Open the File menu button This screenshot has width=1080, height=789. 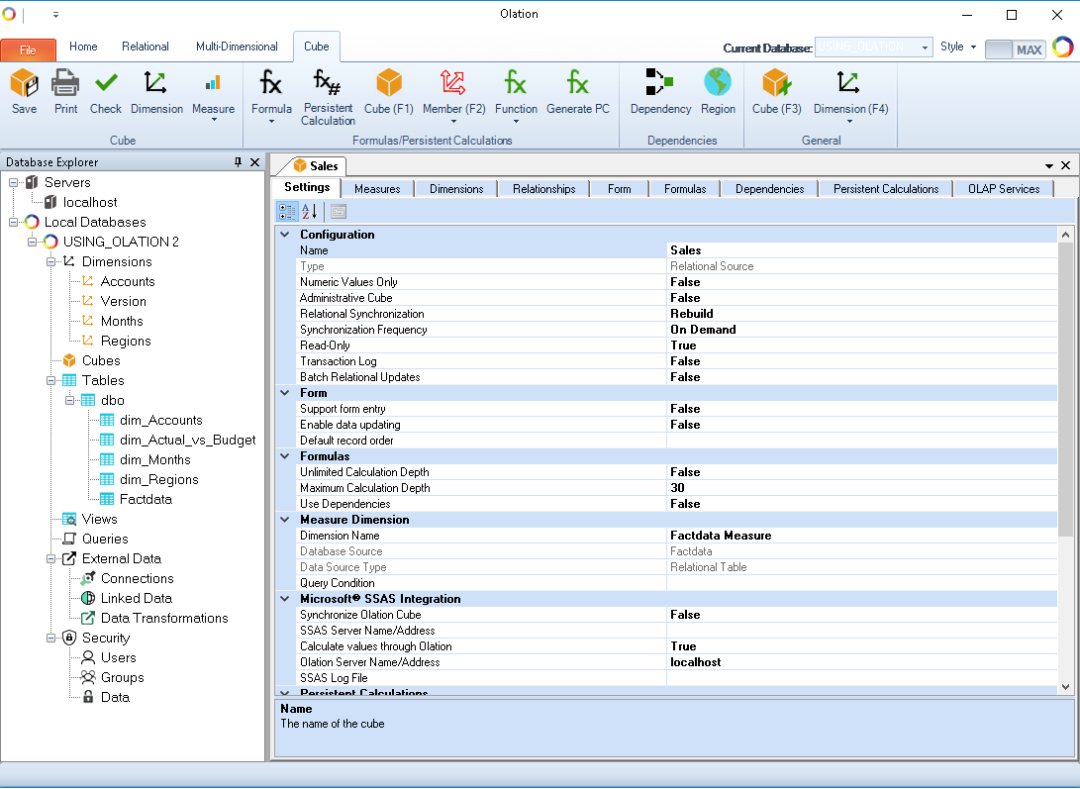pyautogui.click(x=28, y=49)
